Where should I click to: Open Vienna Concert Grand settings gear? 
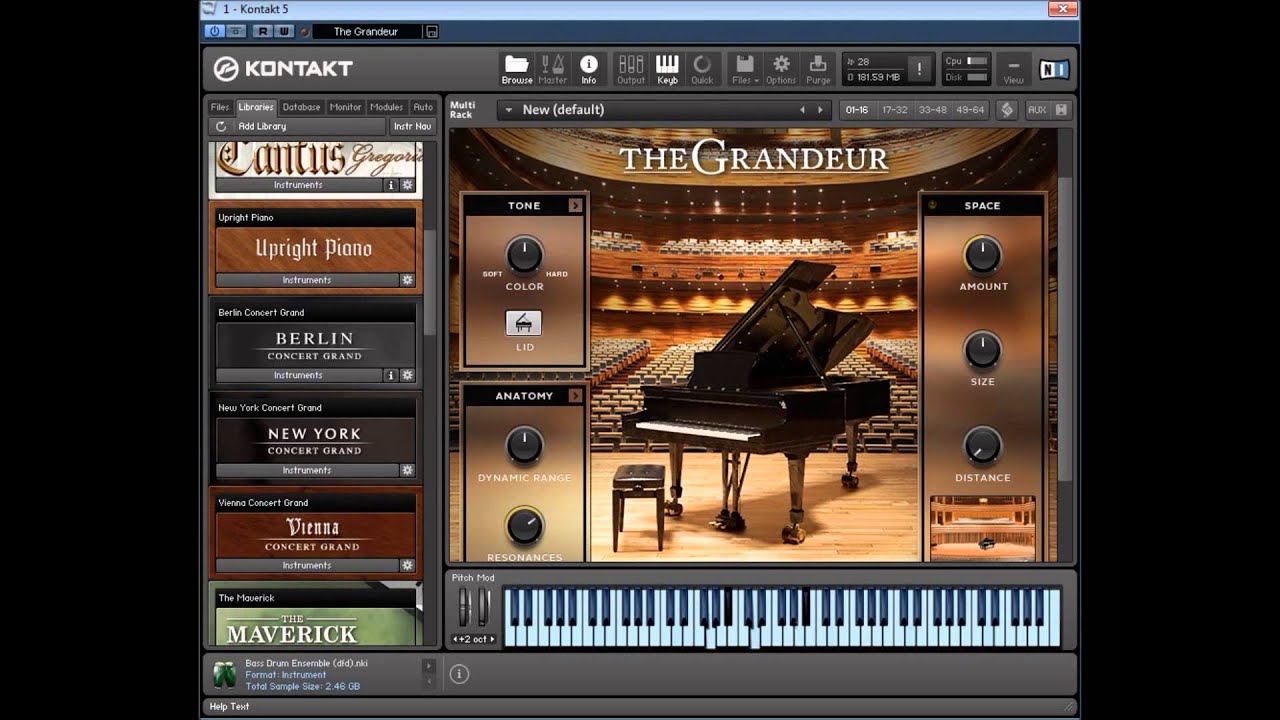[x=407, y=565]
